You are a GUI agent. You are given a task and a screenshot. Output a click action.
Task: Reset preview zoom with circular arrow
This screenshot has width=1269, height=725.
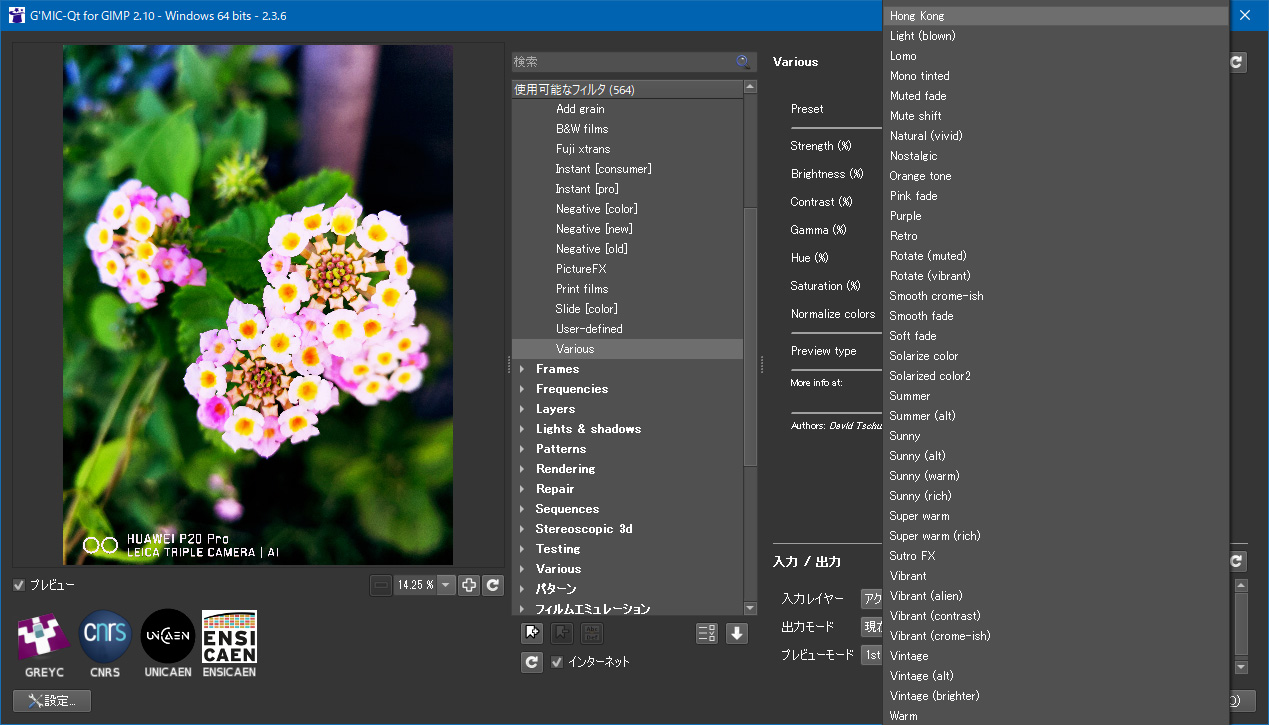coord(493,585)
